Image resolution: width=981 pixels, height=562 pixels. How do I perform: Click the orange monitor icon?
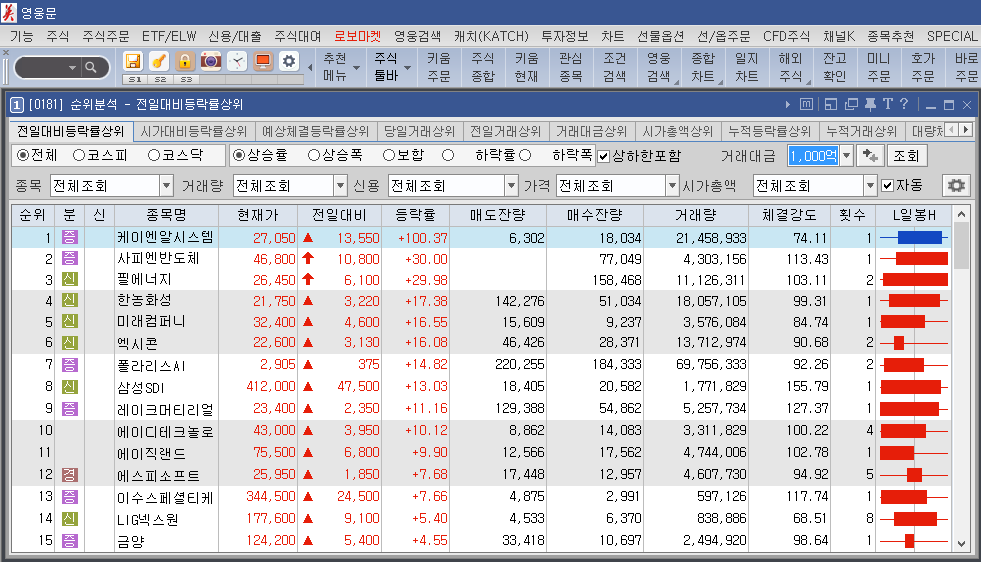[x=263, y=61]
